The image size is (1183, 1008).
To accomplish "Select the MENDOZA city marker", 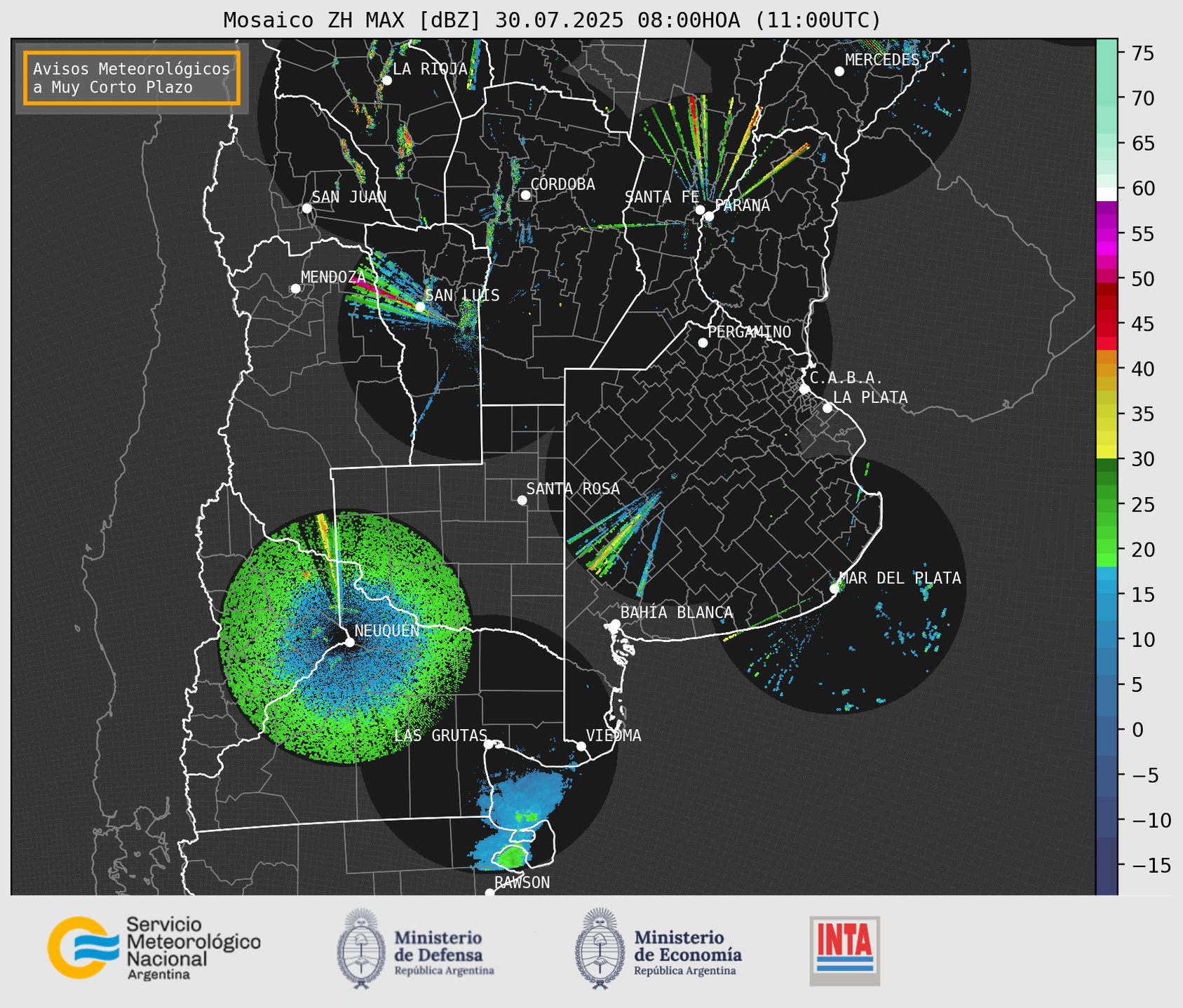I will [x=295, y=289].
